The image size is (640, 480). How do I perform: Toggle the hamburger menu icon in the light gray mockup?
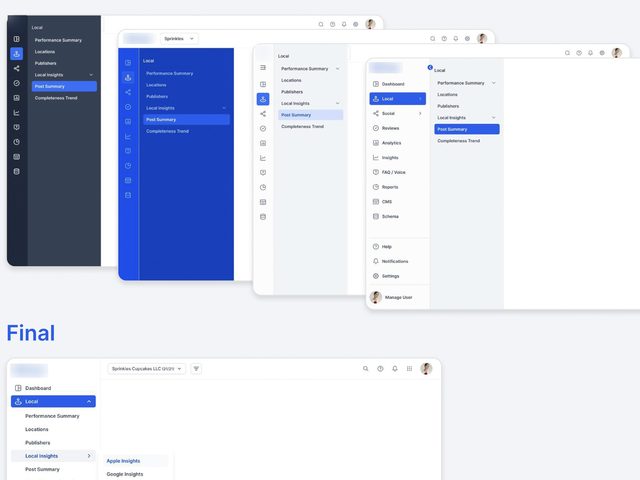(263, 67)
